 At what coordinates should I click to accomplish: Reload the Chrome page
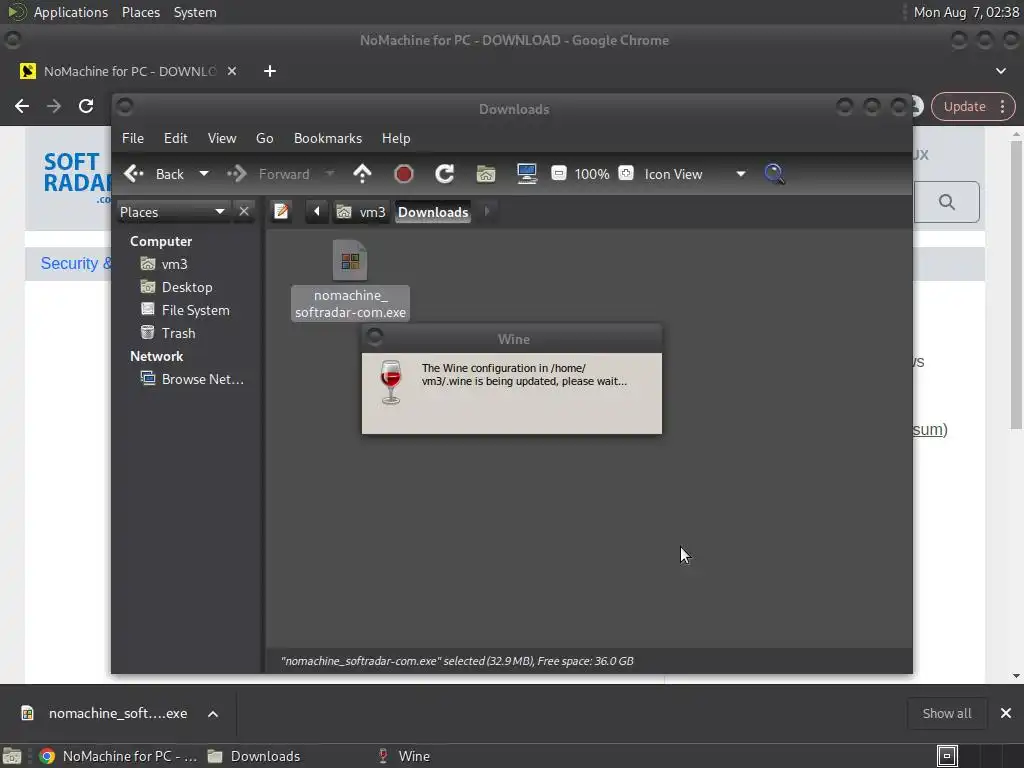(86, 106)
